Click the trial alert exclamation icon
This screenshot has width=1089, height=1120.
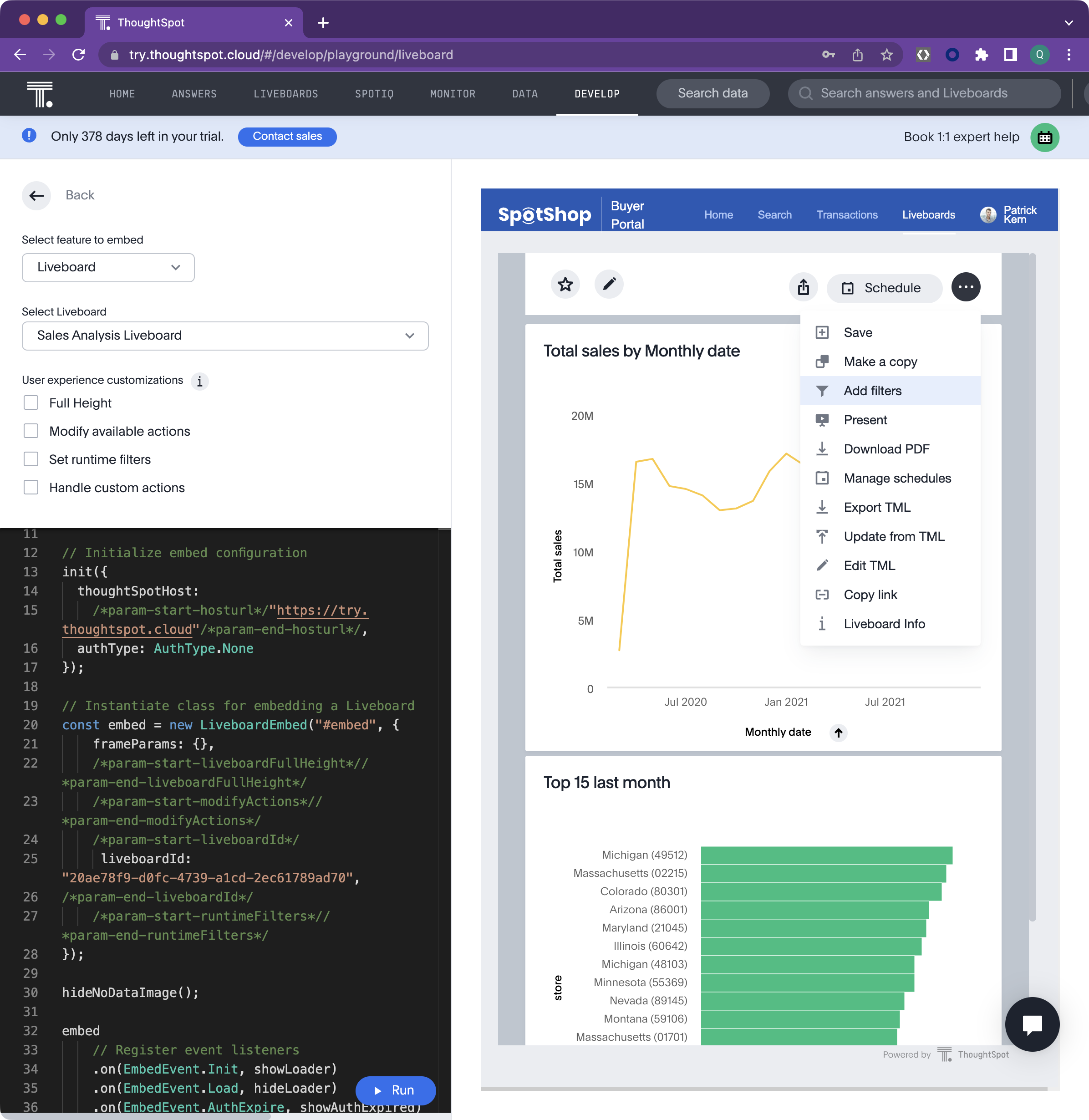pos(29,136)
